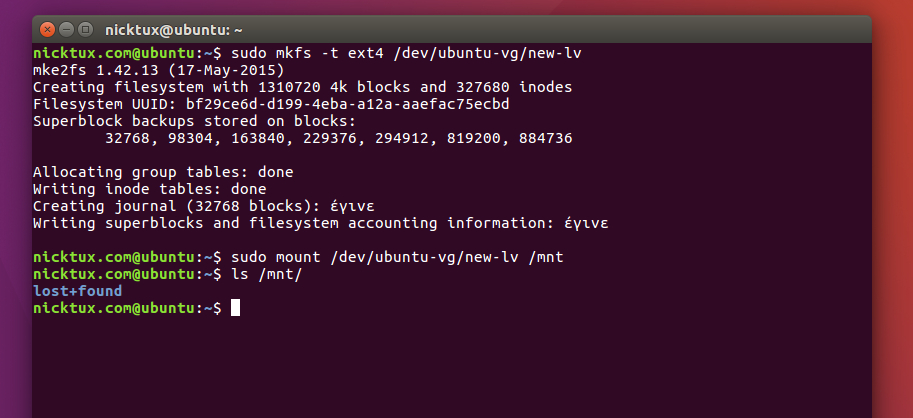The image size is (913, 418).
Task: Minimize the terminal window
Action: tap(66, 29)
